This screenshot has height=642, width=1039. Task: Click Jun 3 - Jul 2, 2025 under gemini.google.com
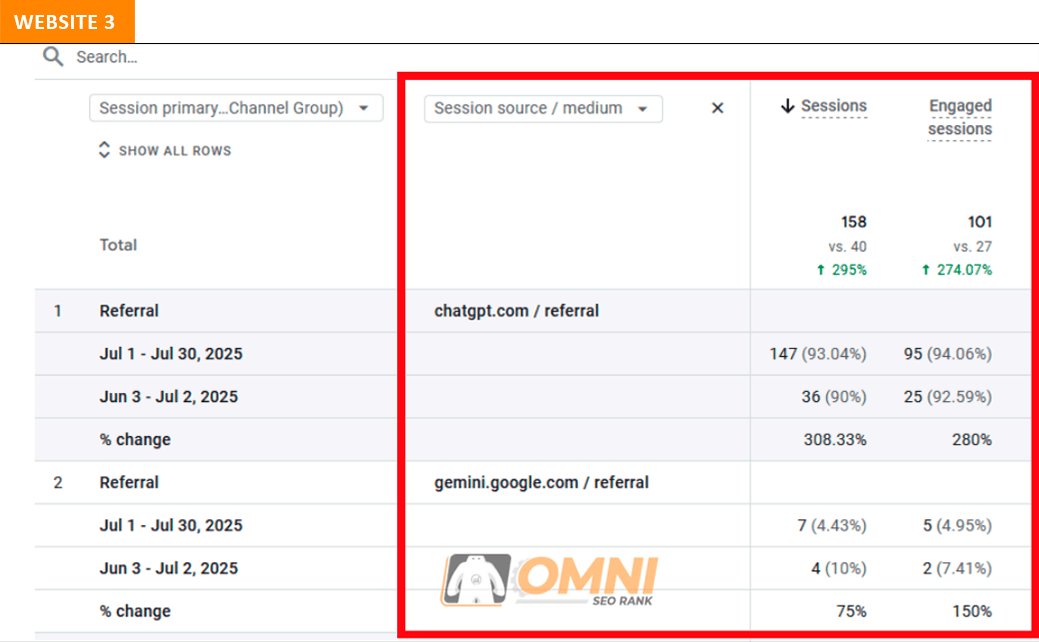[x=168, y=568]
